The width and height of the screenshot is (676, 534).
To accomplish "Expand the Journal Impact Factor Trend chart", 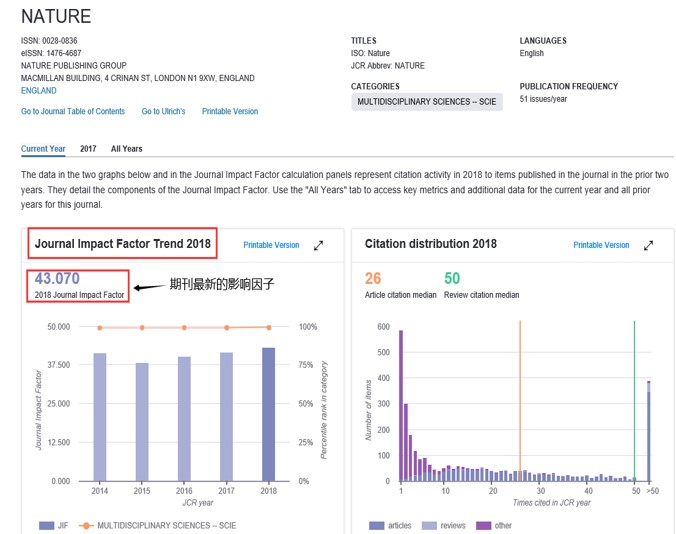I will click(319, 245).
